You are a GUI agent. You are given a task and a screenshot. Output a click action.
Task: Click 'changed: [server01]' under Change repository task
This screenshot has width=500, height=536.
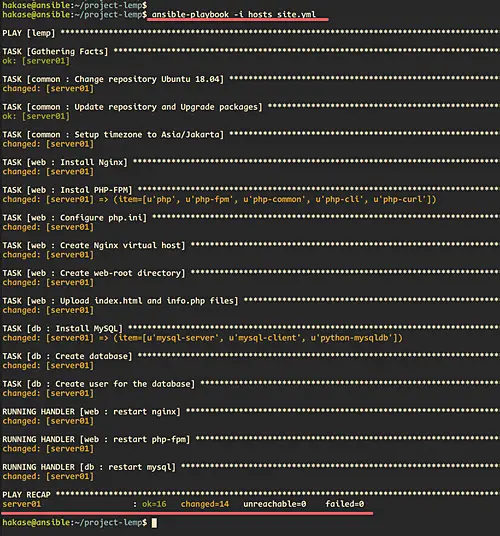click(48, 89)
